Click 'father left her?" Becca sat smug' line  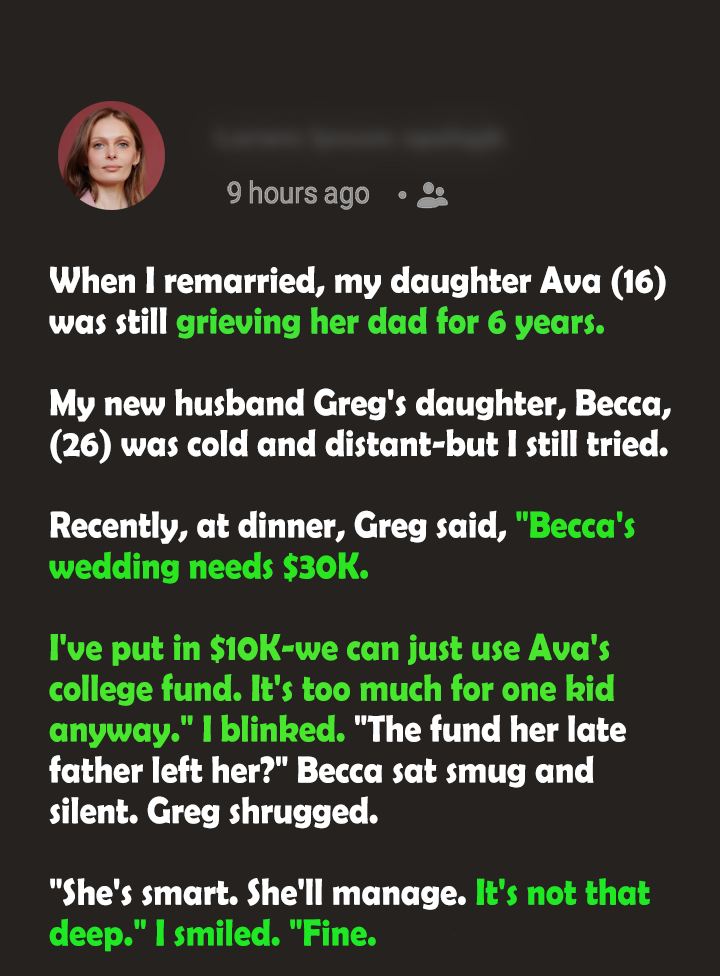click(x=321, y=771)
